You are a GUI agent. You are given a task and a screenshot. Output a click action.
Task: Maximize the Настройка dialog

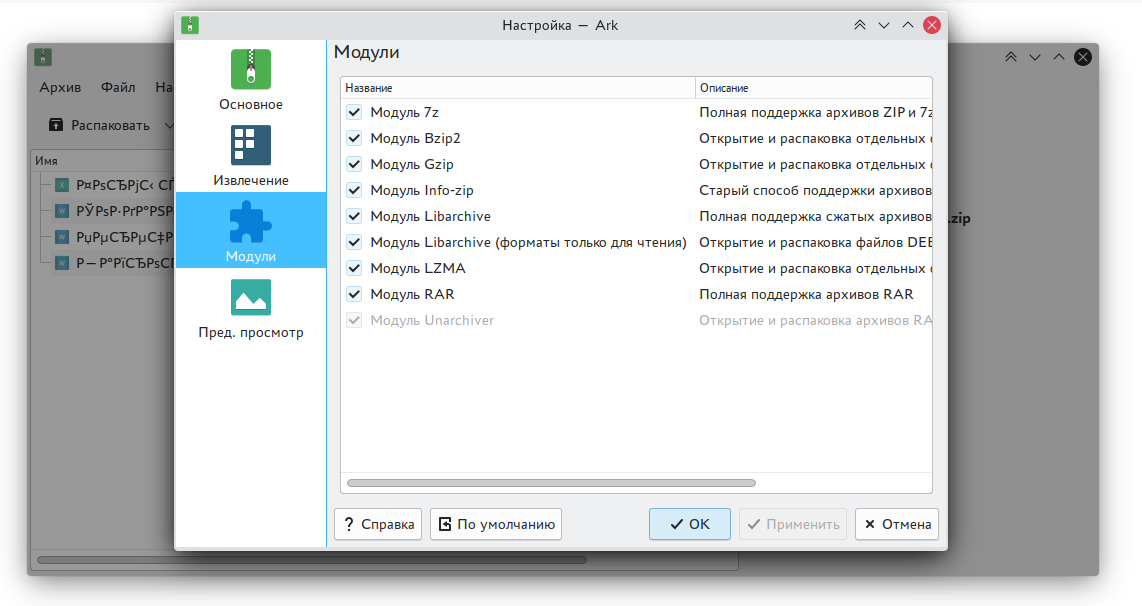907,25
